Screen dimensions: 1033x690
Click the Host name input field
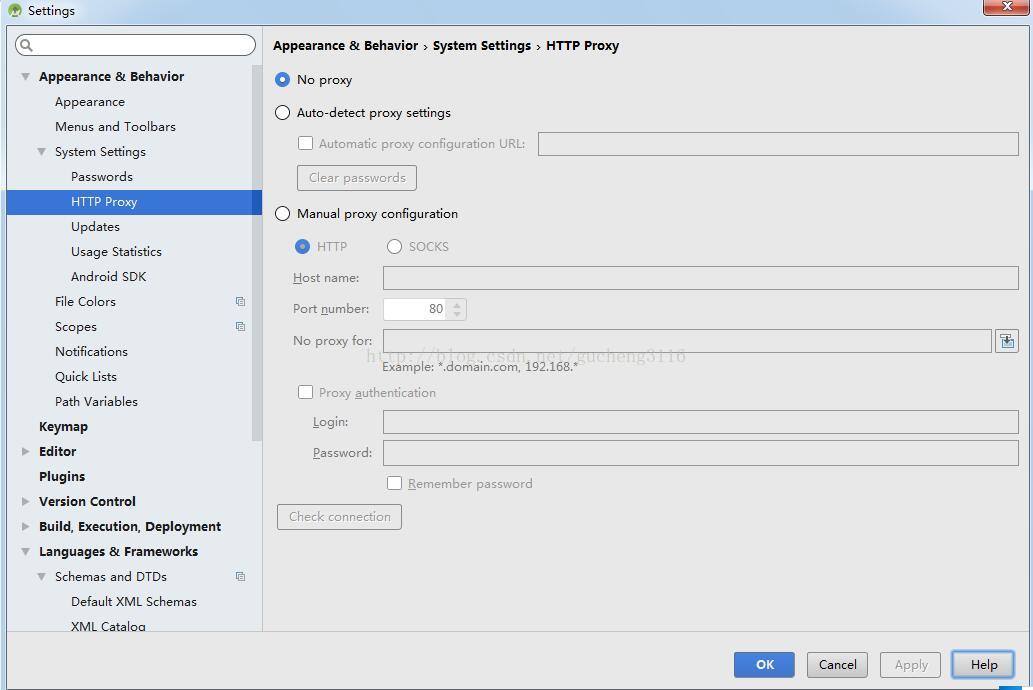tap(701, 277)
